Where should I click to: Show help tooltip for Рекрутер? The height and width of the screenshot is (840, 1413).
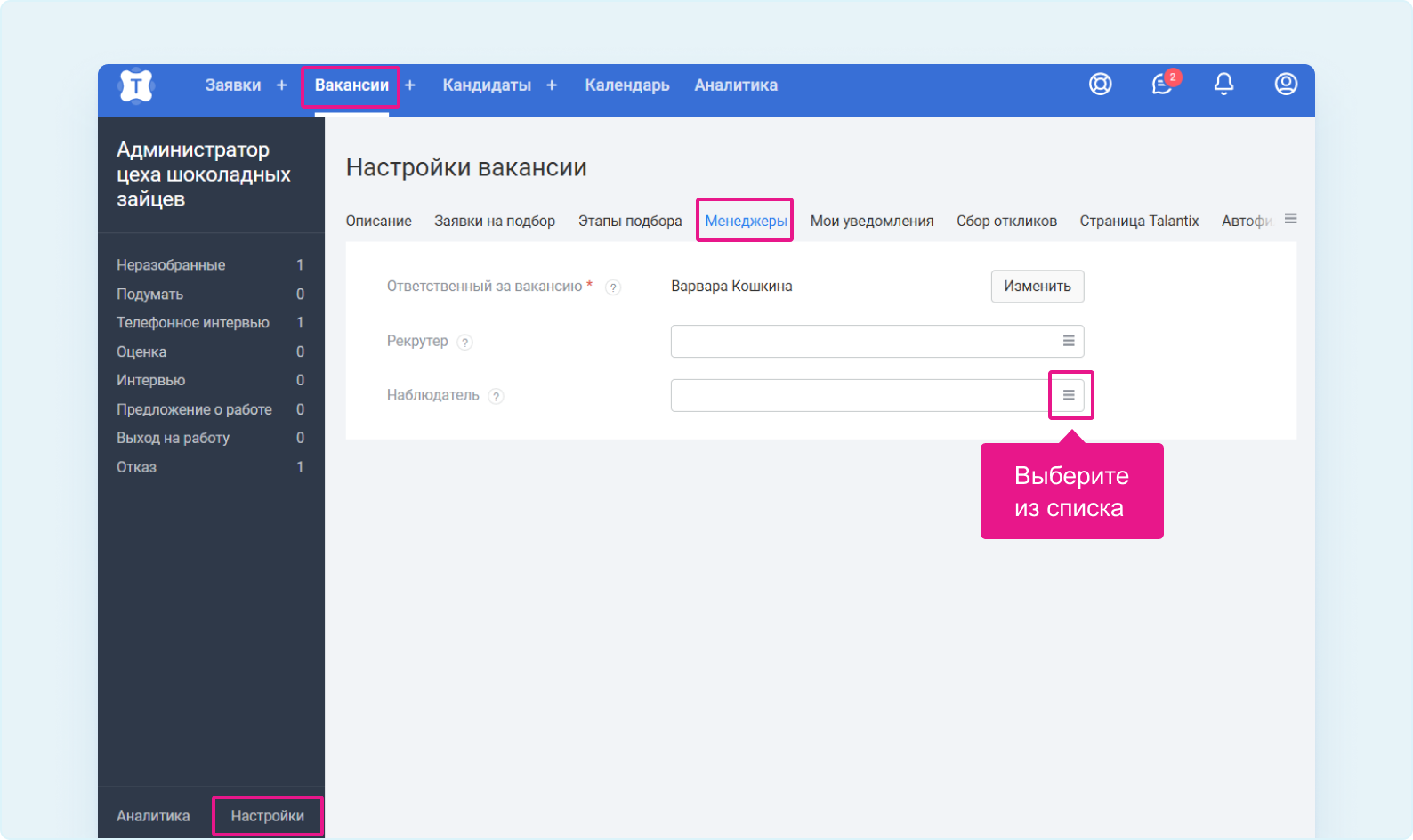coord(464,343)
